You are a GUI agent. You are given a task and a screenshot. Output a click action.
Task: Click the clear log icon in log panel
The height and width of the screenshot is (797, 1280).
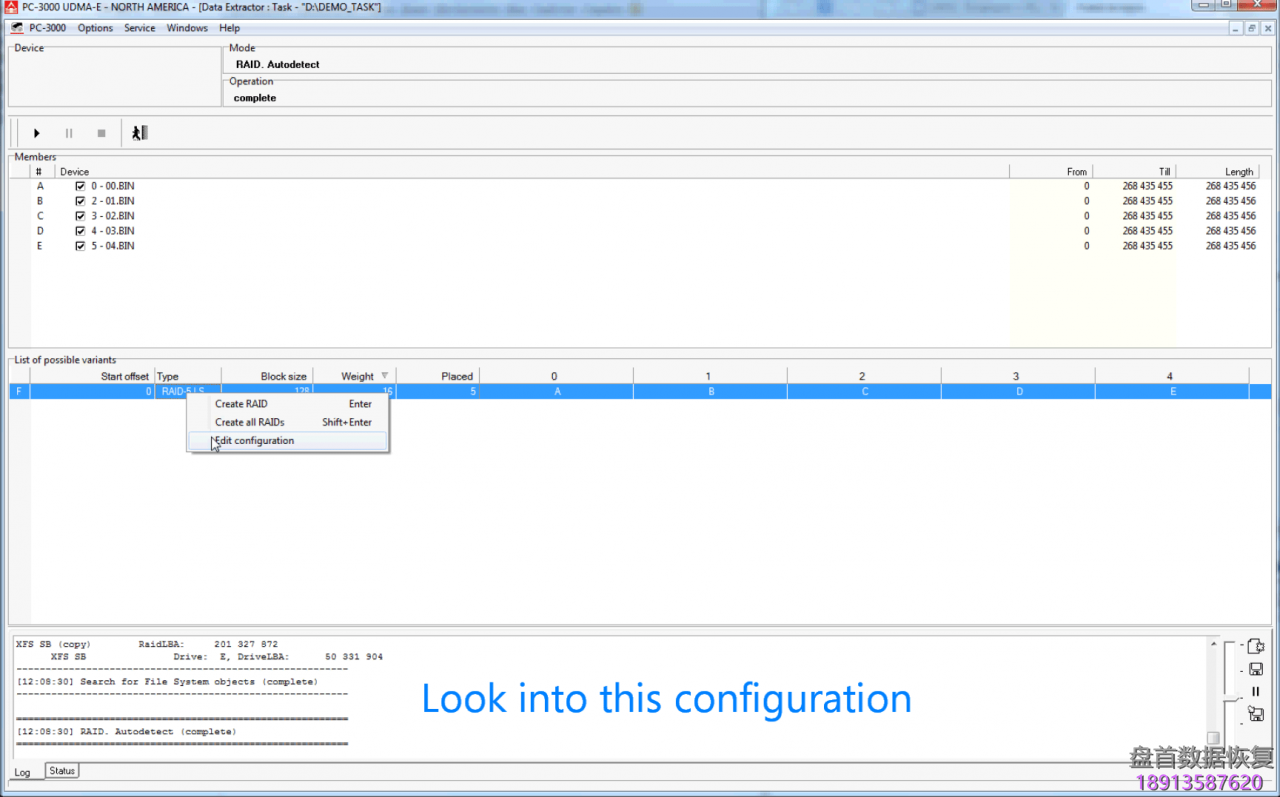[1255, 647]
